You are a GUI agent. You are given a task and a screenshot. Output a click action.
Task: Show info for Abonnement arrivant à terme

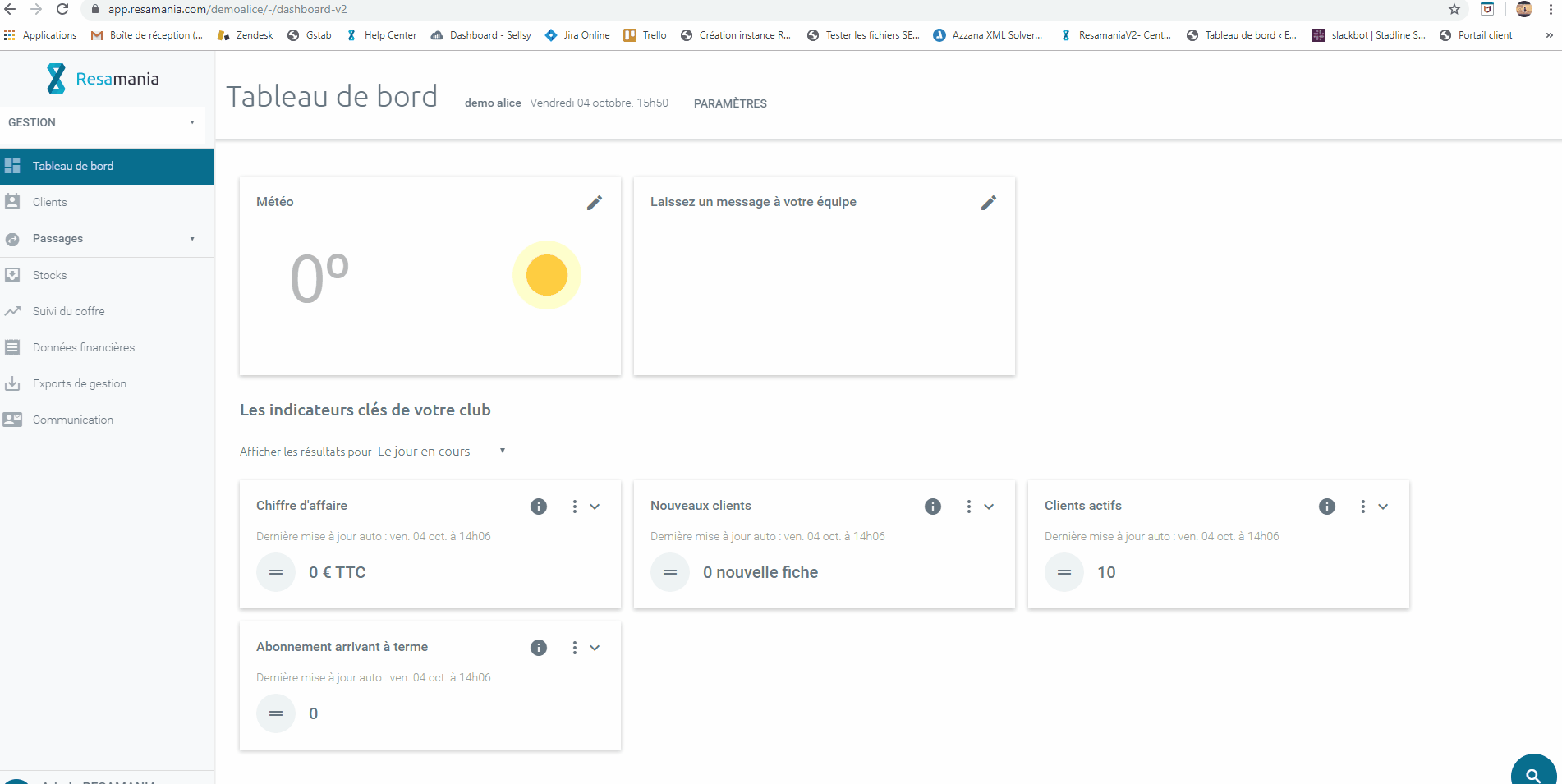click(x=539, y=648)
